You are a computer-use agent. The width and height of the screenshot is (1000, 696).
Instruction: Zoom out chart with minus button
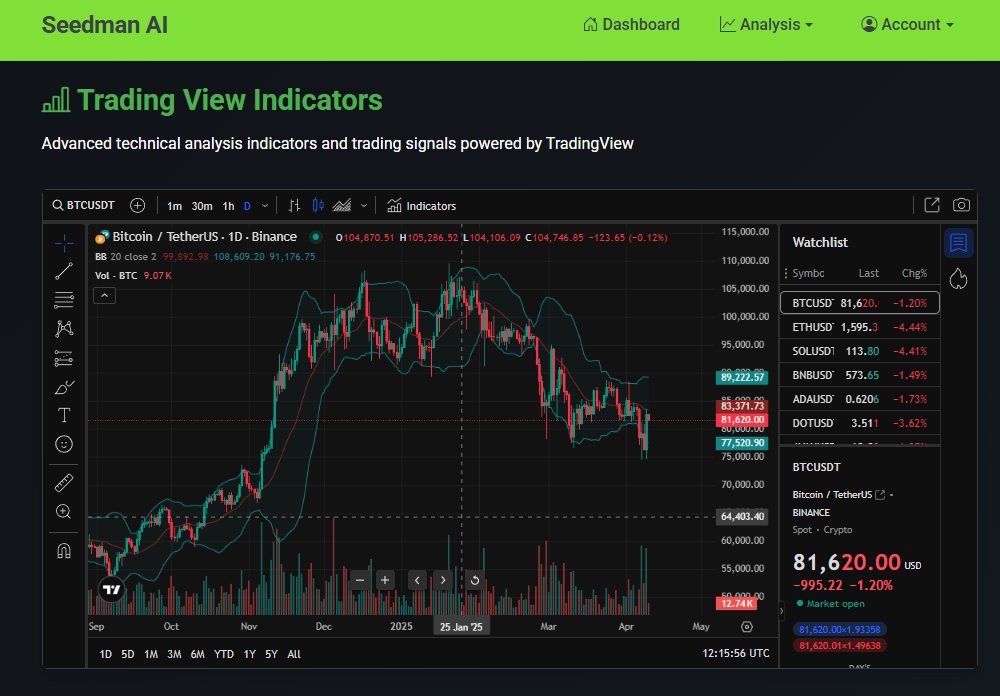[360, 580]
